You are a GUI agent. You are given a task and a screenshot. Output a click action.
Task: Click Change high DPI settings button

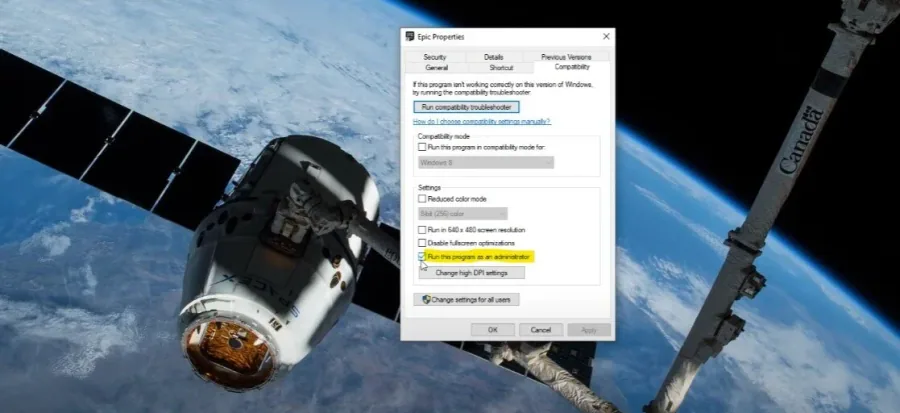(472, 273)
